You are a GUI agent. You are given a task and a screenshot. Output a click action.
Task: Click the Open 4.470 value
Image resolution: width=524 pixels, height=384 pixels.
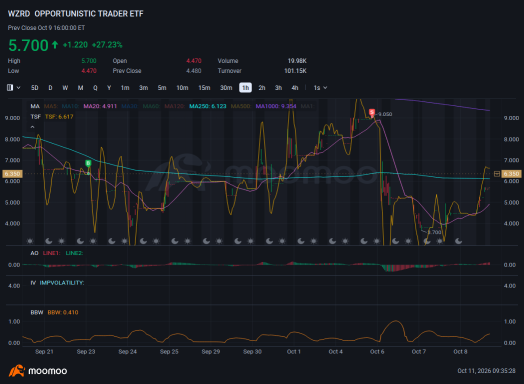[x=194, y=61]
